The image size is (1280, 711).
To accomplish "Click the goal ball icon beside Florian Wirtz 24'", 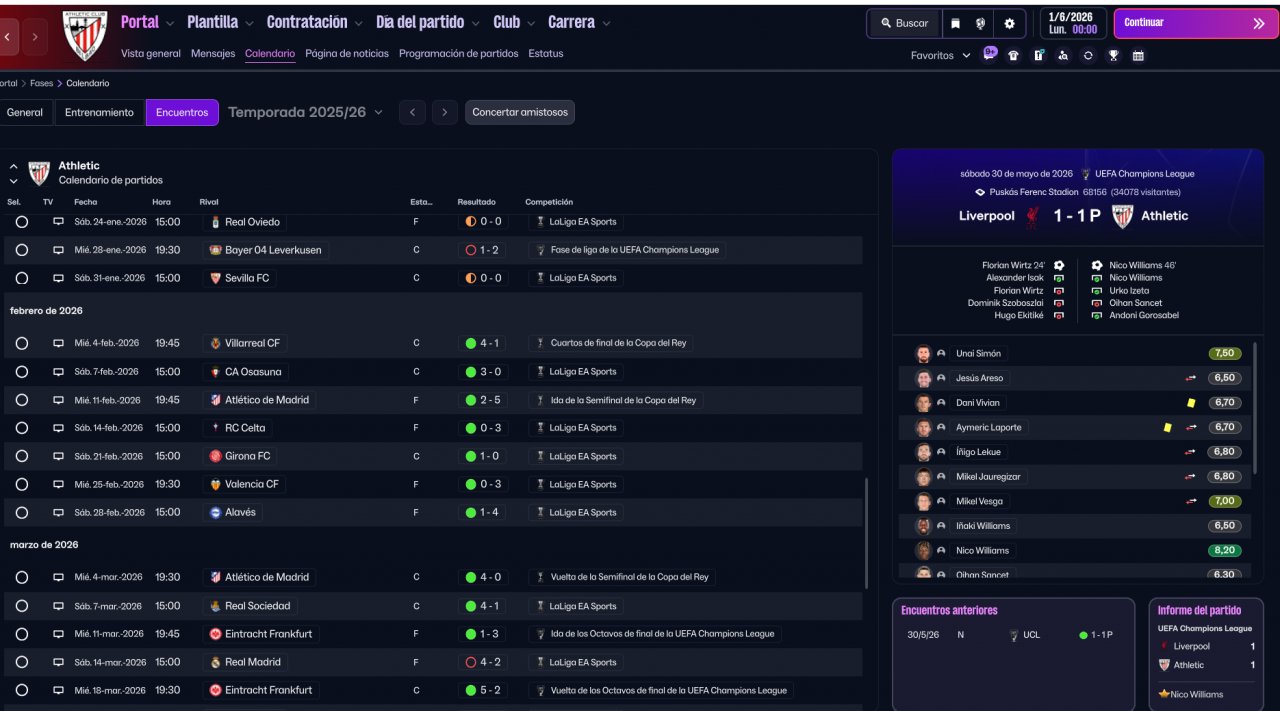I will click(x=1059, y=265).
